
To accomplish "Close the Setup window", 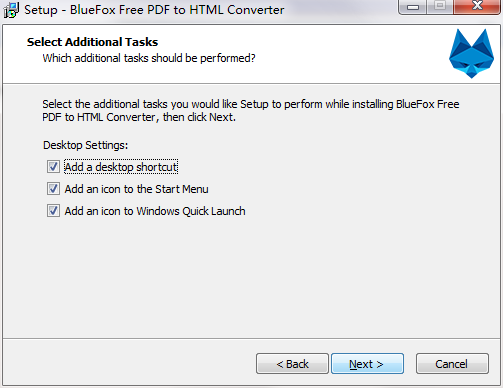I will [477, 7].
